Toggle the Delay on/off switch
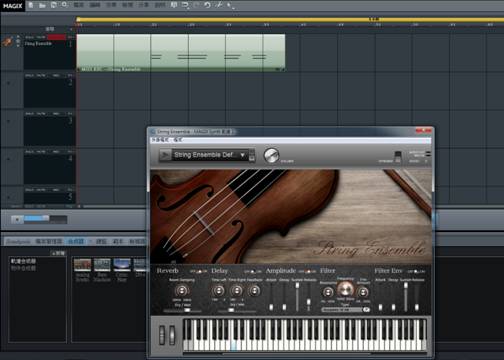Image resolution: width=504 pixels, height=360 pixels. (x=253, y=272)
